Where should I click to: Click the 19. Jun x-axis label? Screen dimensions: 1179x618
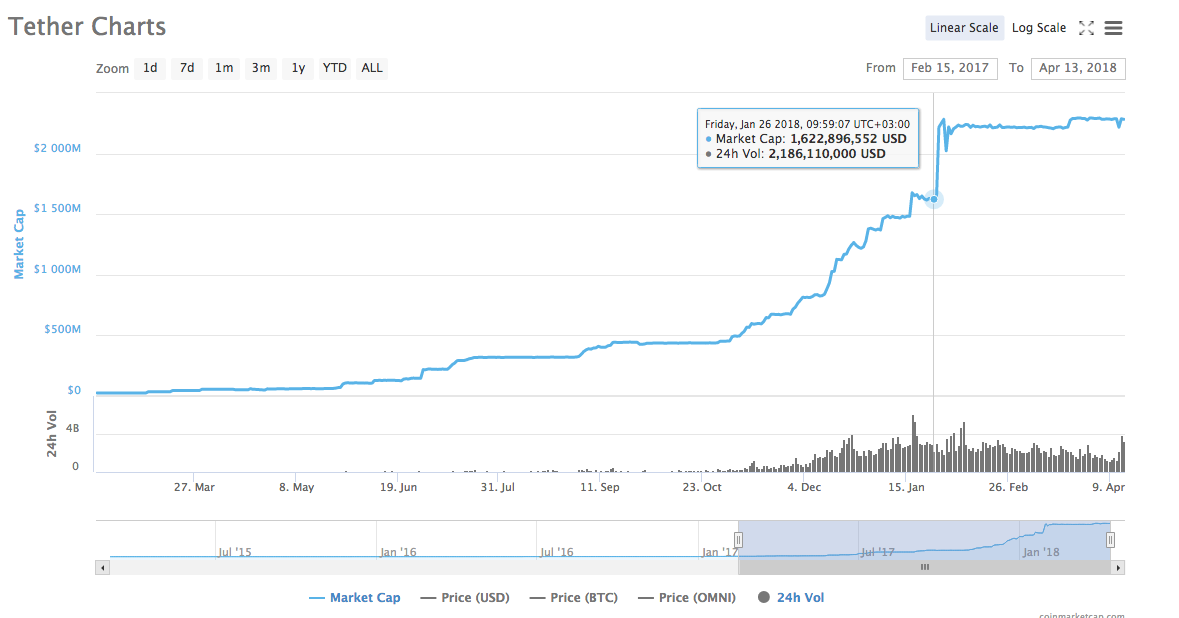[x=398, y=487]
